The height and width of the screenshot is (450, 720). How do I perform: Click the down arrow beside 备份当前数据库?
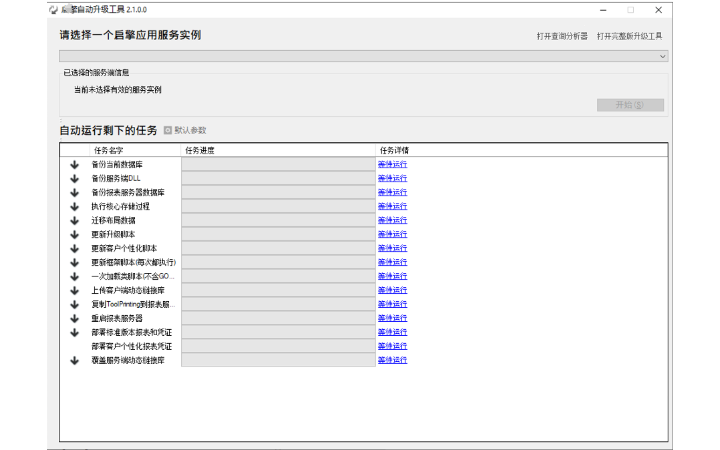74,165
